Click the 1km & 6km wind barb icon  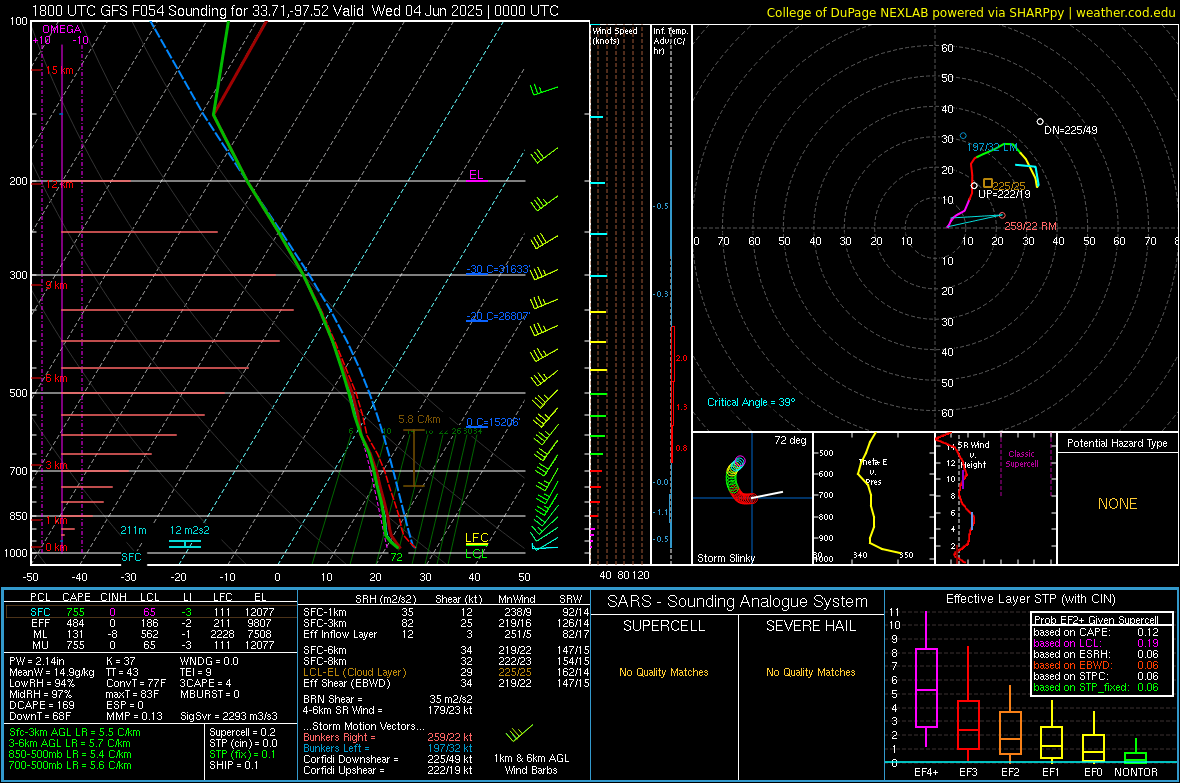[x=519, y=733]
